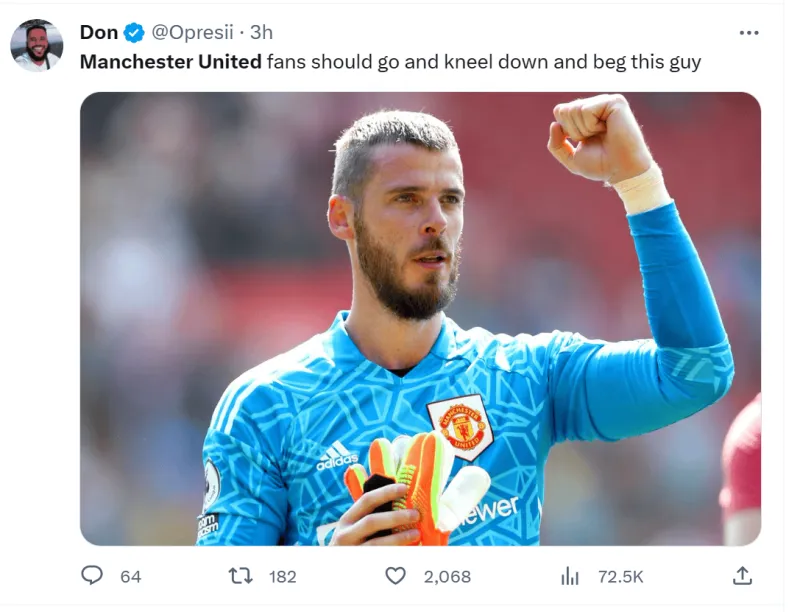Open the three-dot more options menu

coord(748,33)
